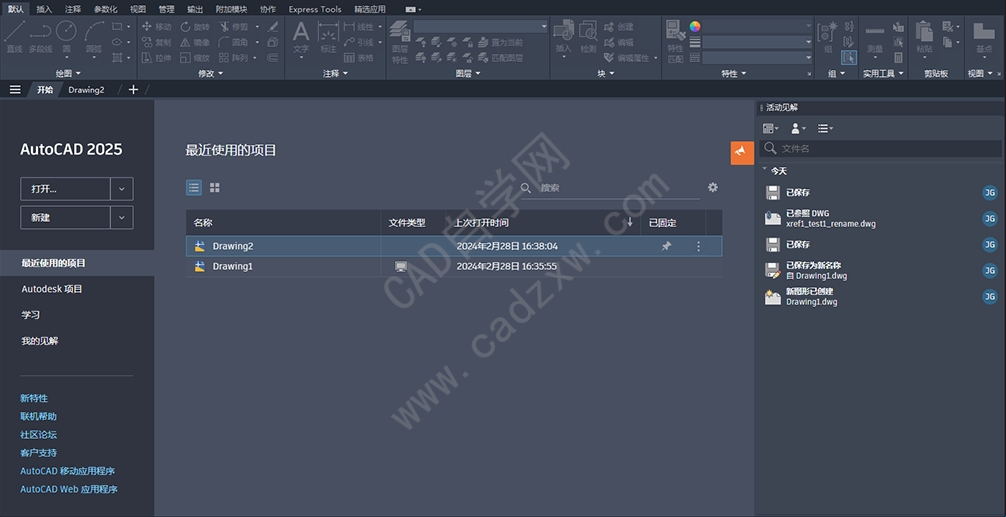The width and height of the screenshot is (1006, 517).
Task: Open the Express Tools ribbon tab
Action: point(314,9)
